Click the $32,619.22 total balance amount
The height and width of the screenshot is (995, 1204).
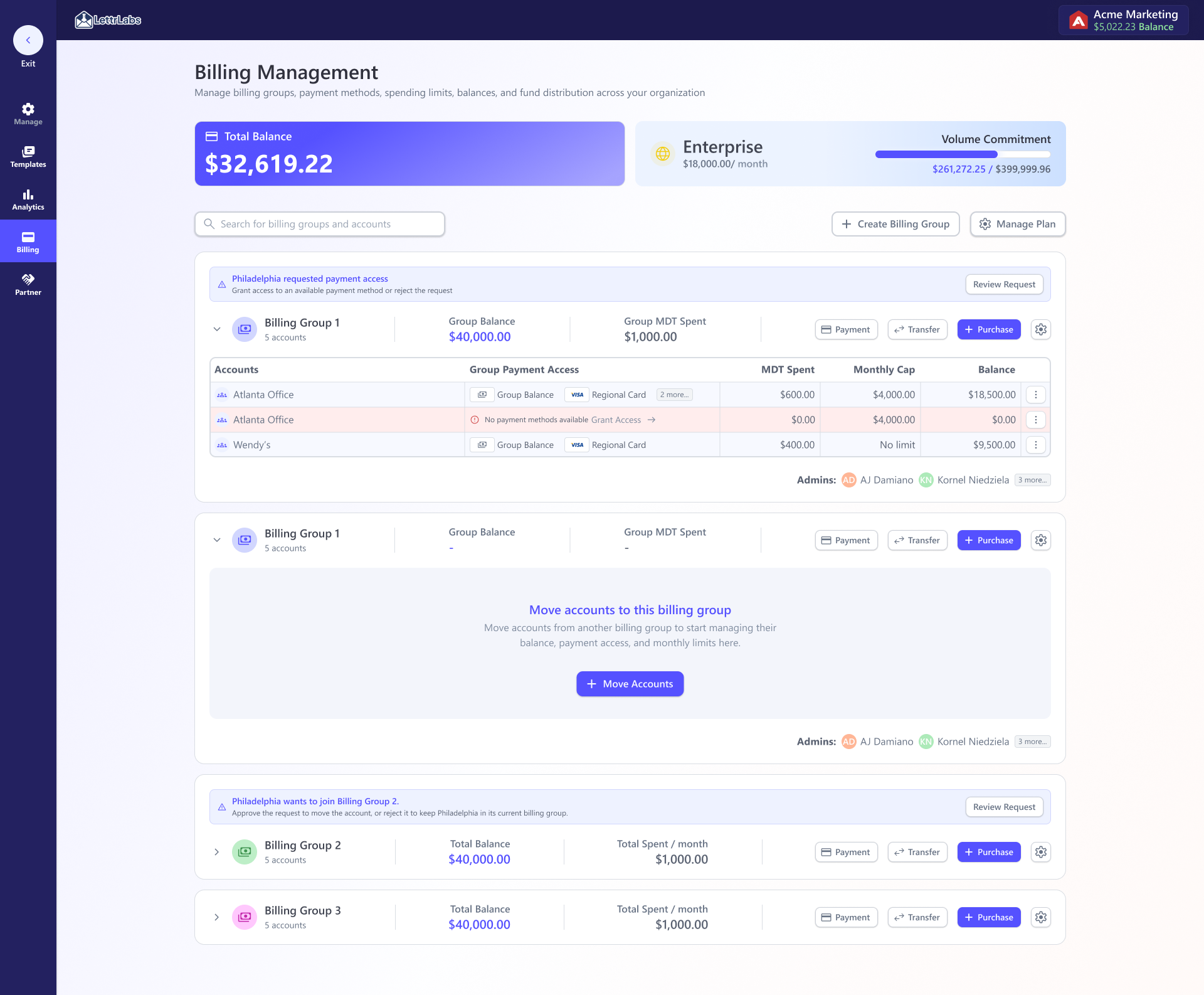(269, 164)
